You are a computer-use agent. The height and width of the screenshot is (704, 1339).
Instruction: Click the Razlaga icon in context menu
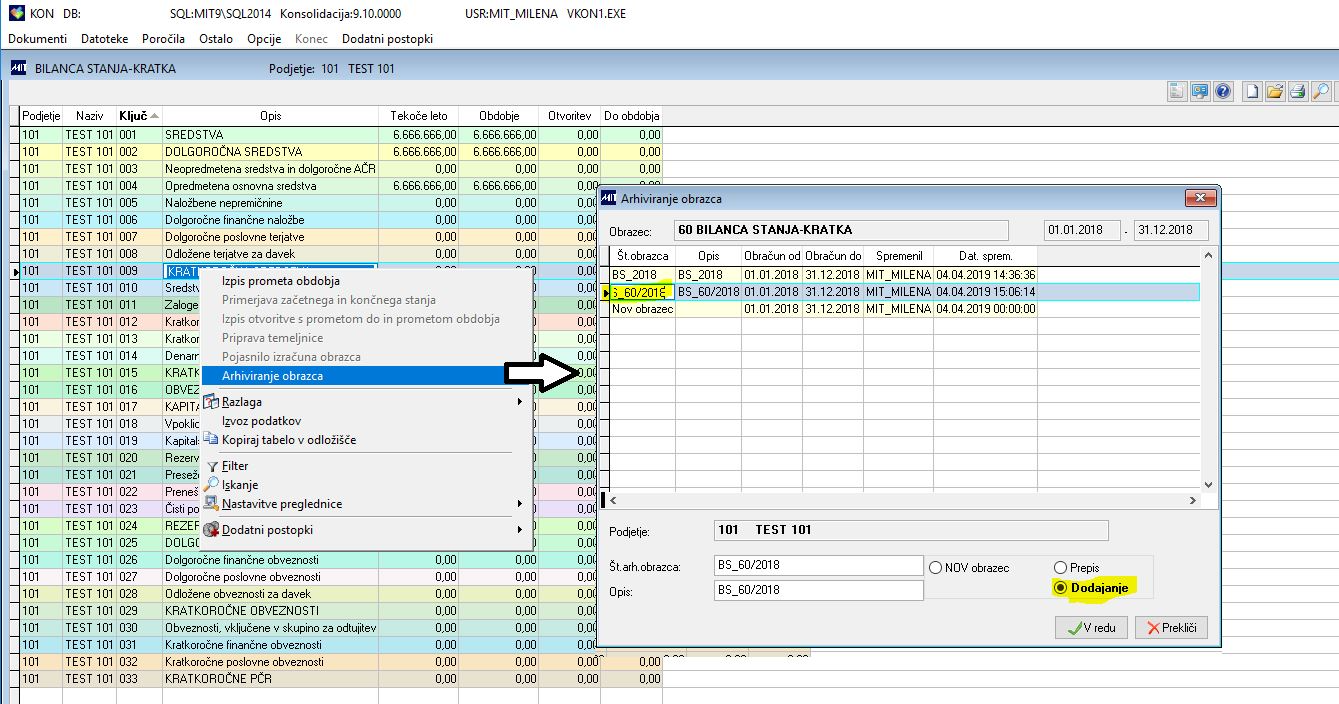[211, 402]
